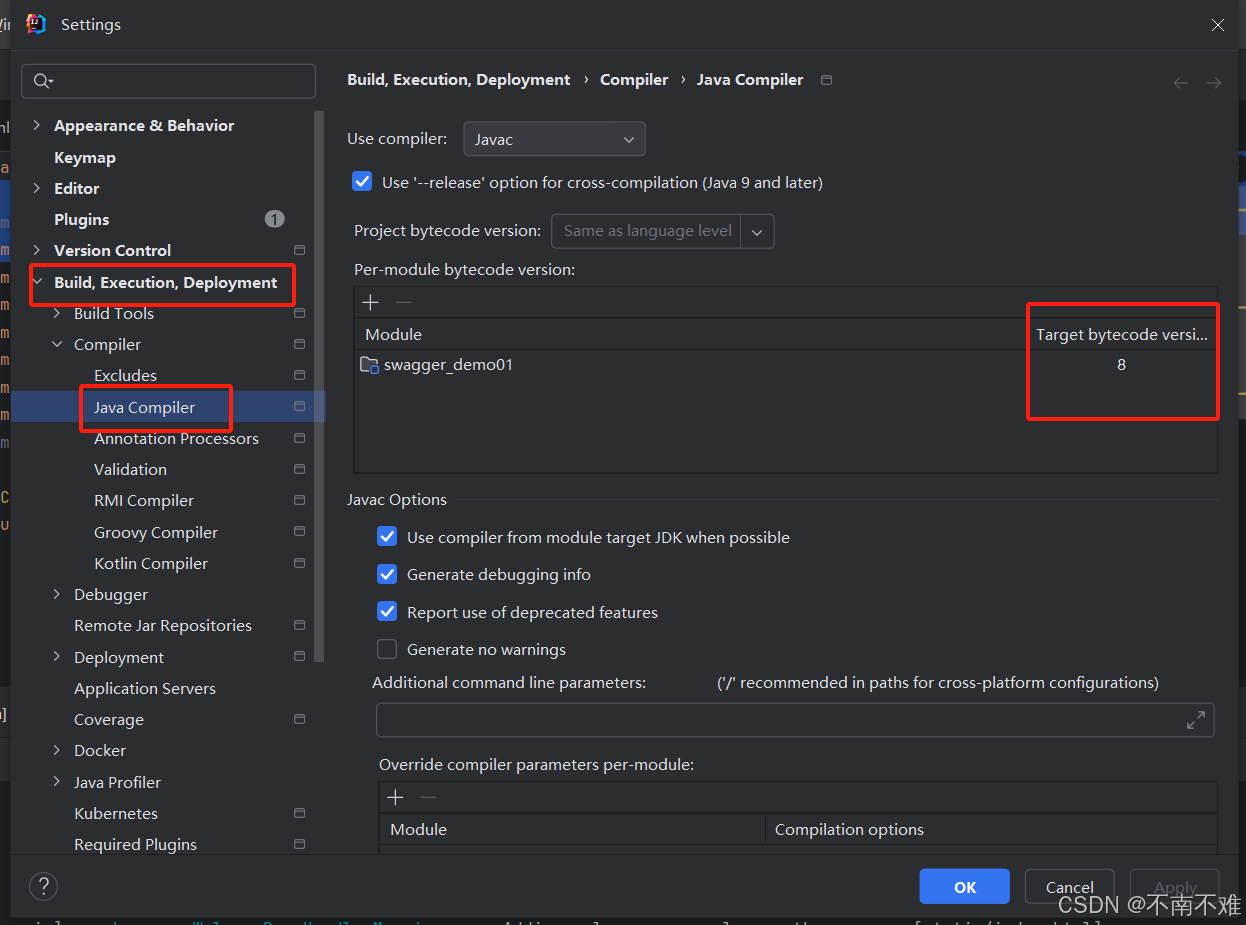Expand the Deployment node

57,657
